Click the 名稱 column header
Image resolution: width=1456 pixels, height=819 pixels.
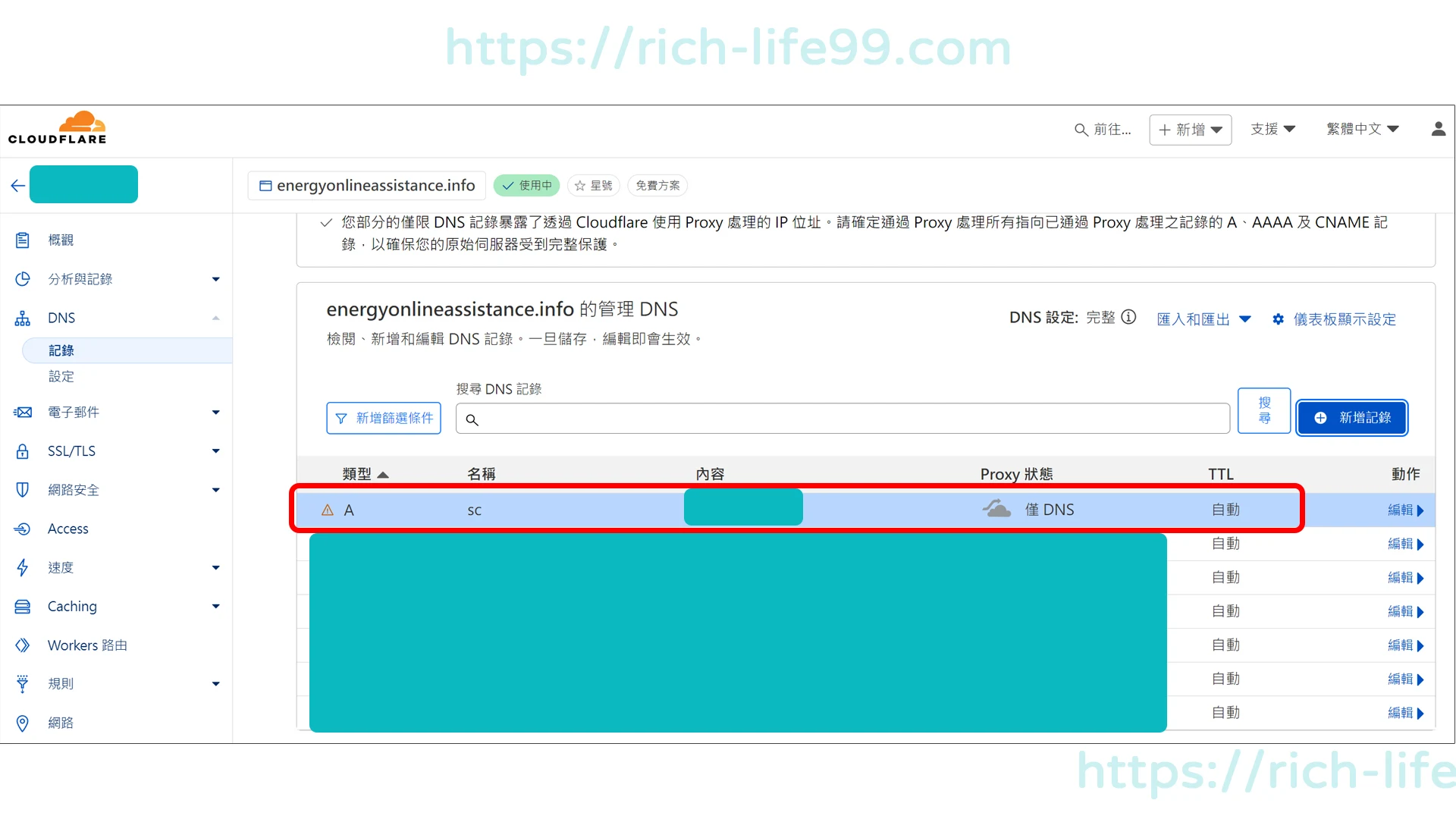coord(482,474)
